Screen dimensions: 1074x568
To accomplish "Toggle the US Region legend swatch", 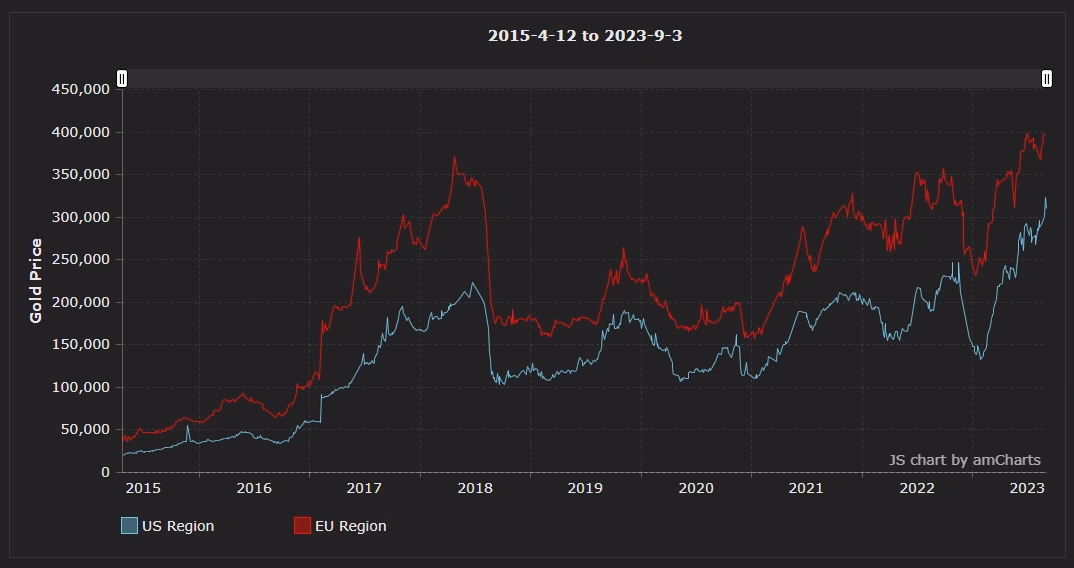I will click(129, 526).
